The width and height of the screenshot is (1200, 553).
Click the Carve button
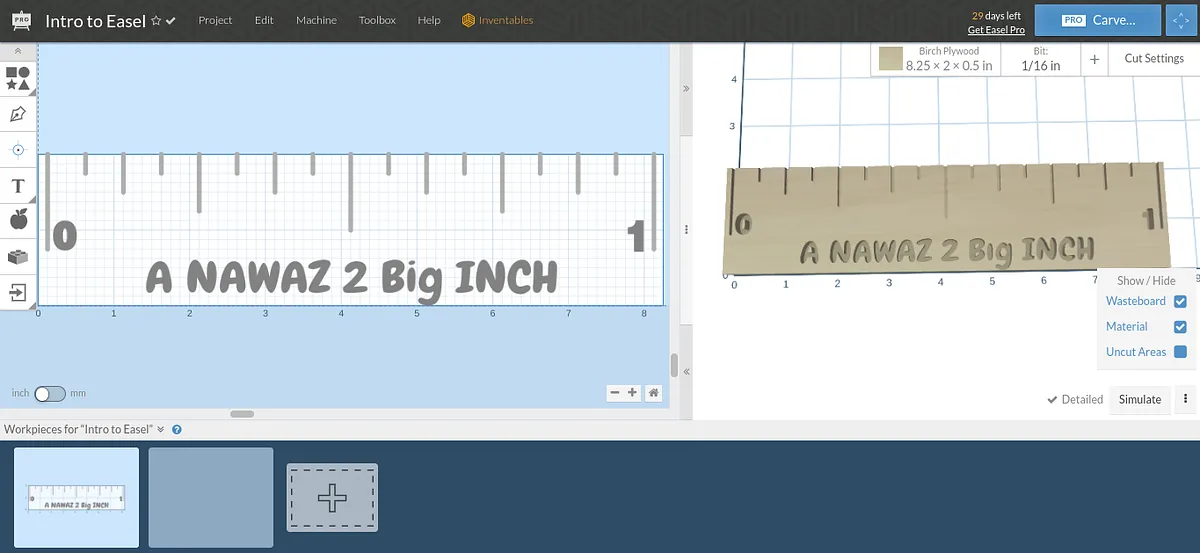pyautogui.click(x=1099, y=19)
